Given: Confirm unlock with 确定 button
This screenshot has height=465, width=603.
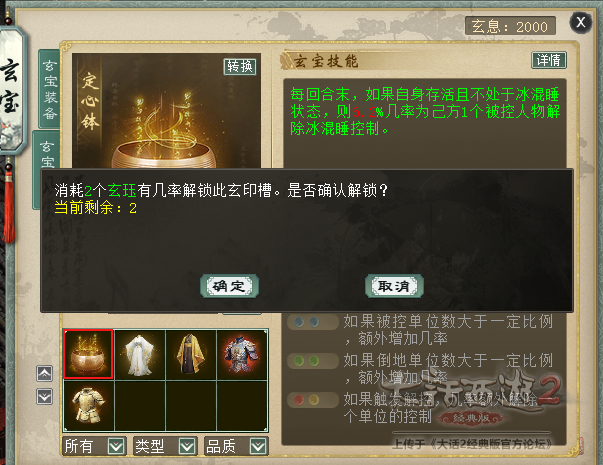Looking at the screenshot, I should click(230, 286).
